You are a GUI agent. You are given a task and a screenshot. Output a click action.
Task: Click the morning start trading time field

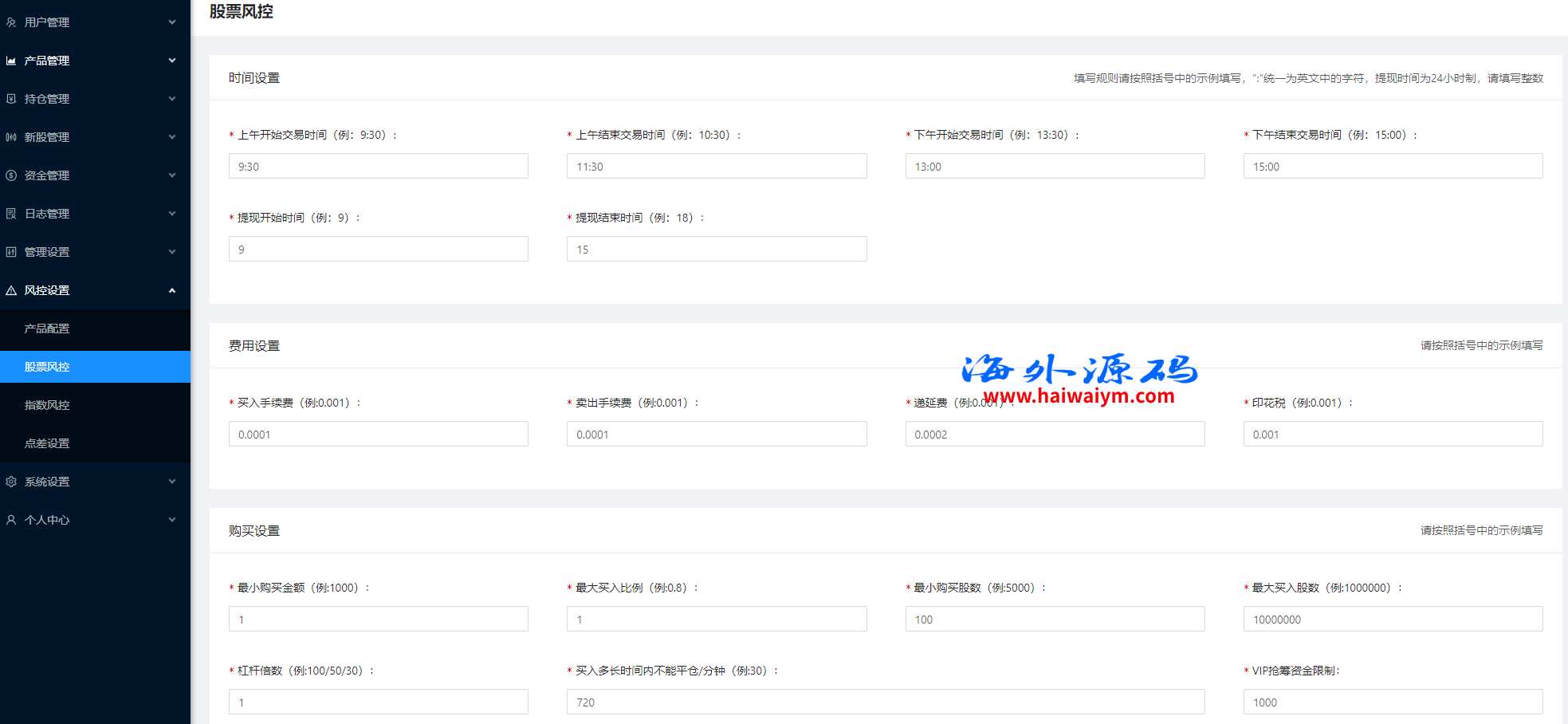378,166
